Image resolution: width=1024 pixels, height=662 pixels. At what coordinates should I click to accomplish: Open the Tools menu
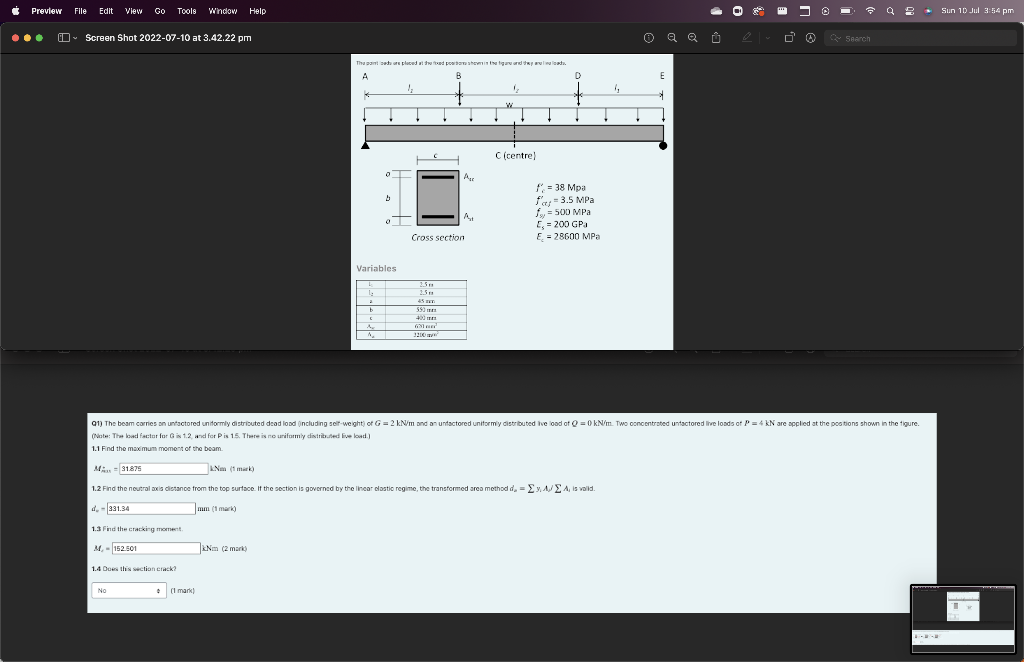[185, 11]
